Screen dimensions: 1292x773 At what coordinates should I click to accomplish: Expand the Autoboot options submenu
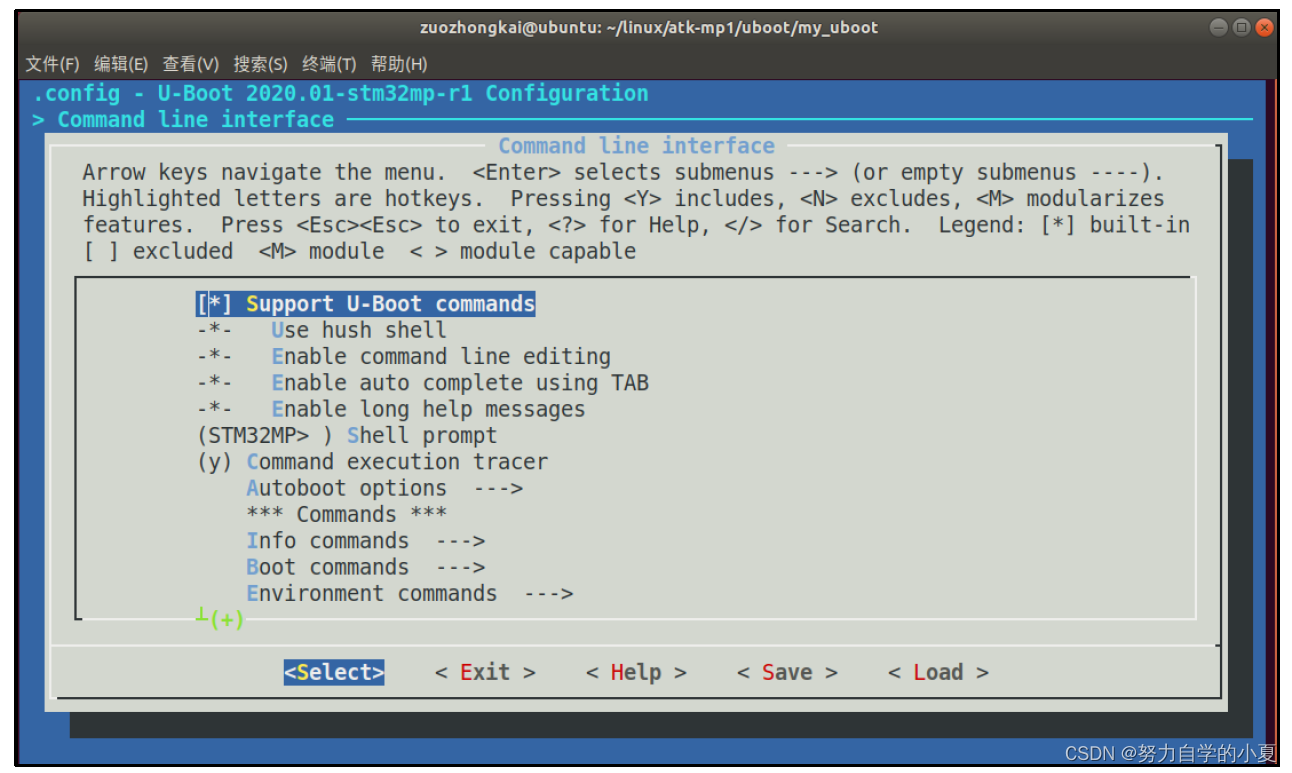385,488
